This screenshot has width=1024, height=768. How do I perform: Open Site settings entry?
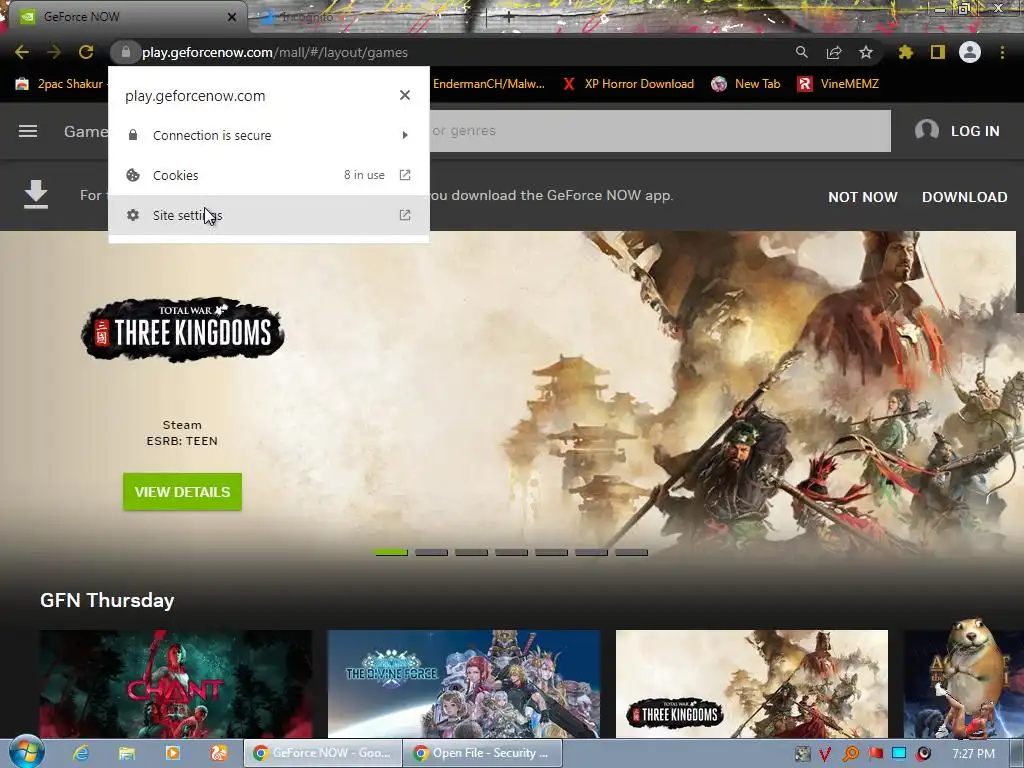click(269, 215)
